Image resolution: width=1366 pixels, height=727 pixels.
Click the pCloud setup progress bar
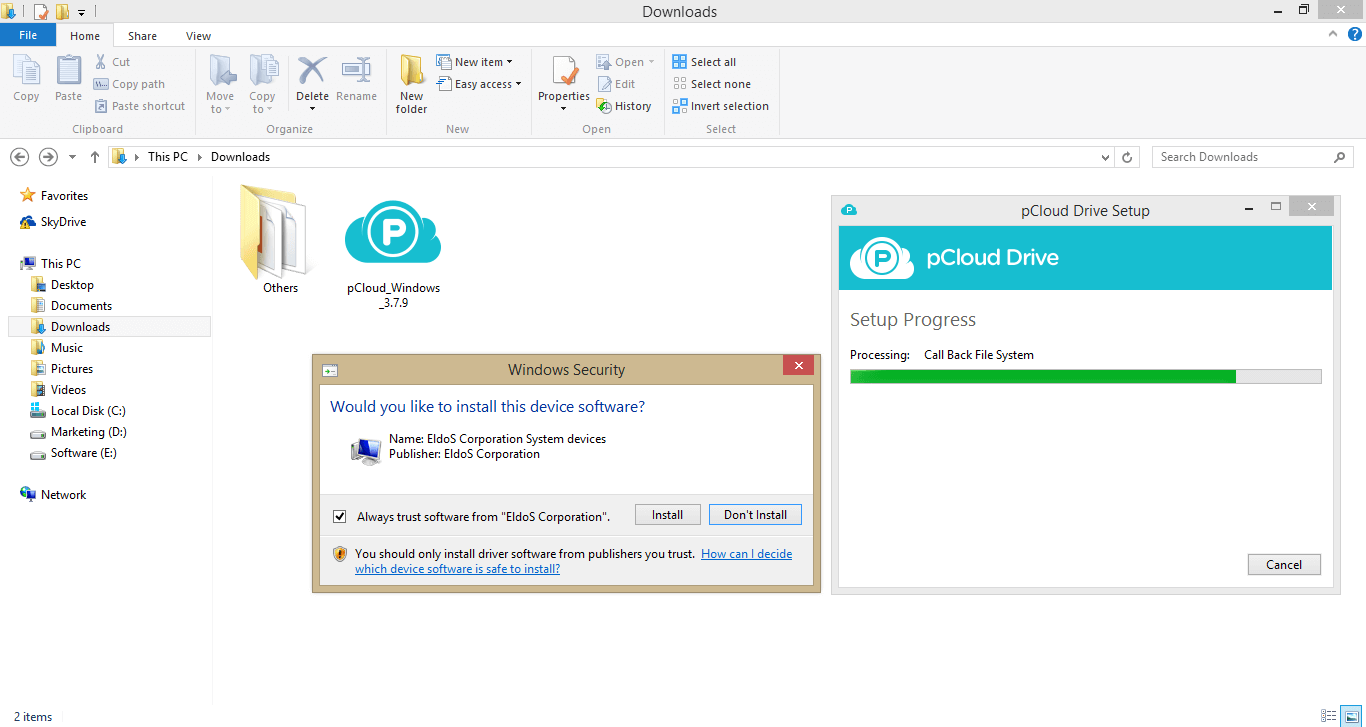[1085, 376]
